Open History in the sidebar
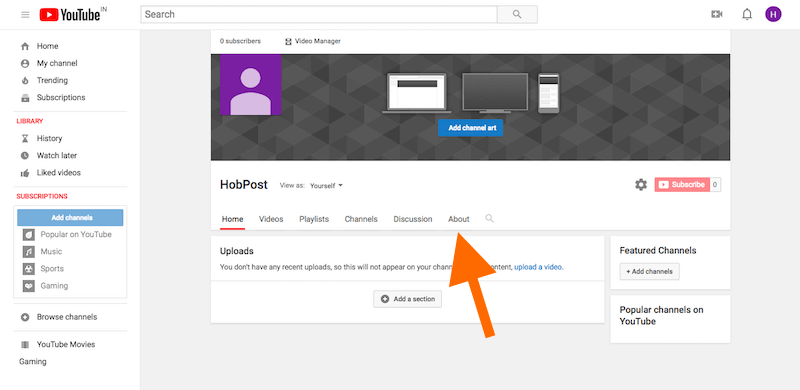 coord(49,138)
